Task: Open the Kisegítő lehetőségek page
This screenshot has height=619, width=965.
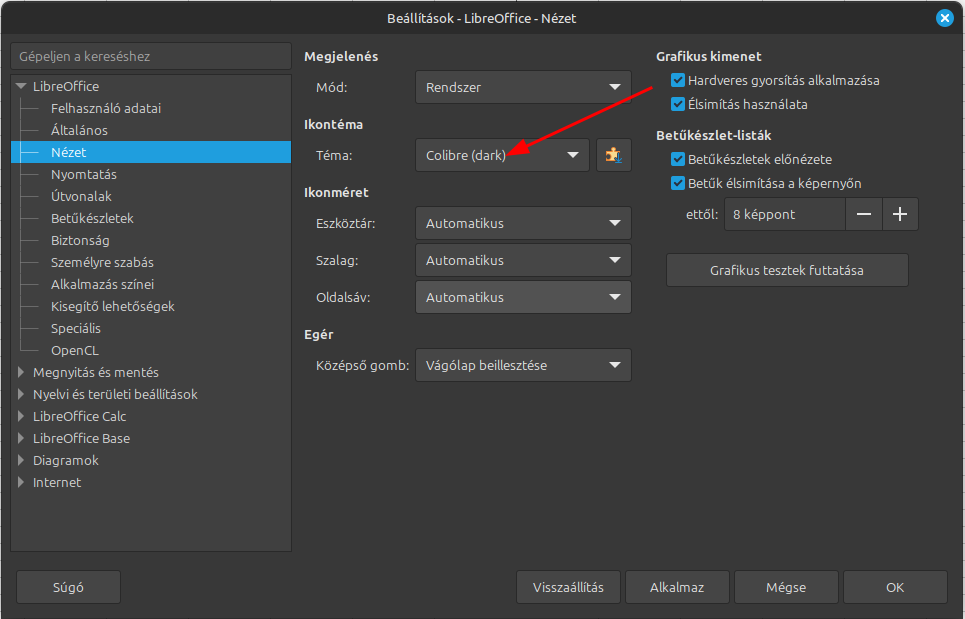Action: click(x=113, y=306)
